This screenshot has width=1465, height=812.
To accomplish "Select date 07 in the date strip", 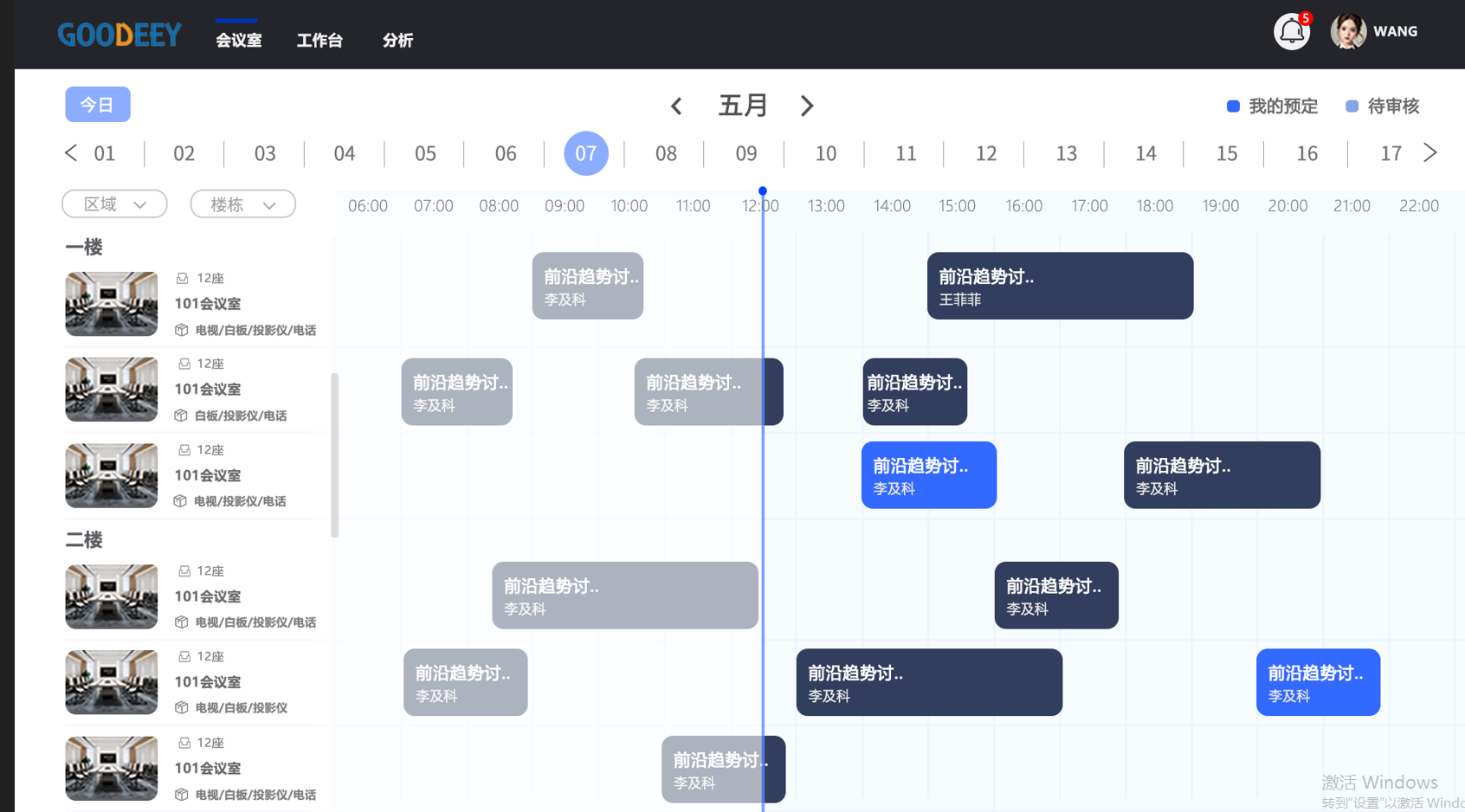I will (x=585, y=153).
